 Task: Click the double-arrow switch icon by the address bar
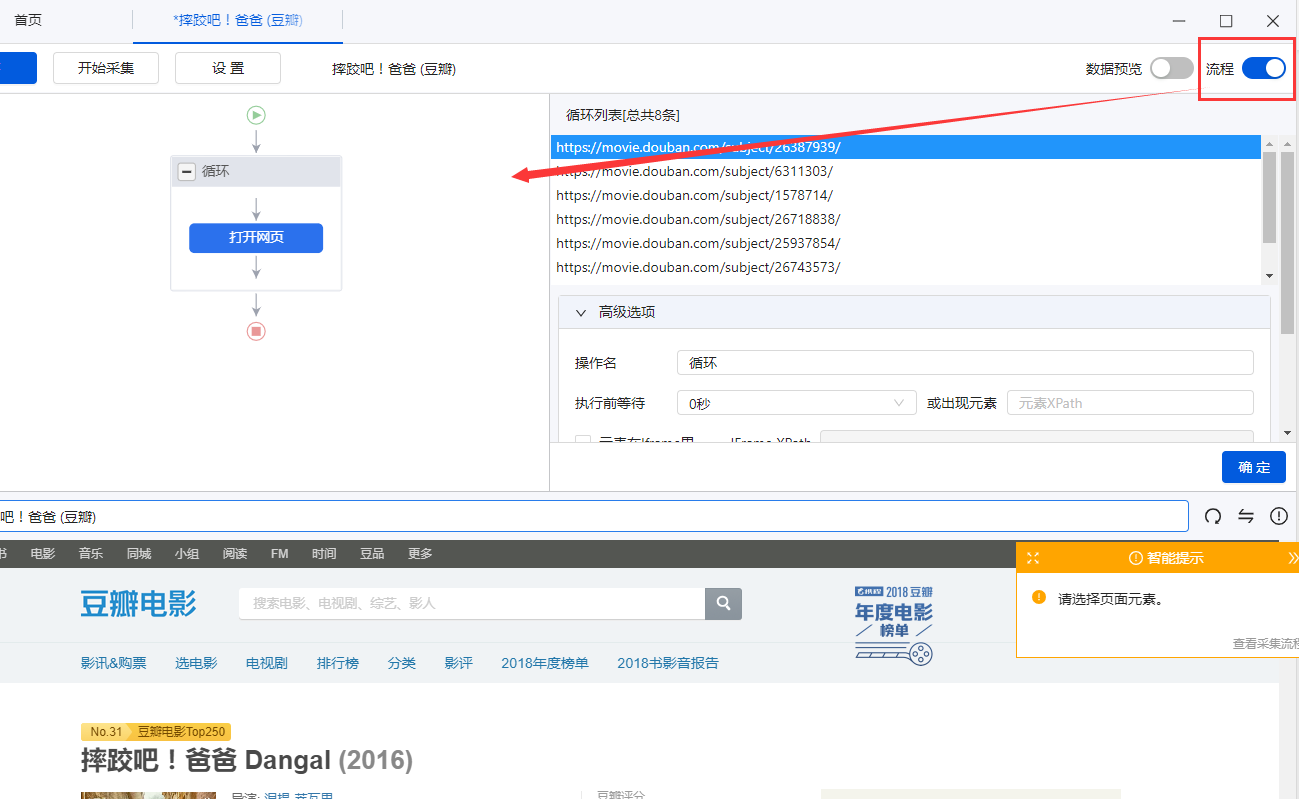(1246, 516)
